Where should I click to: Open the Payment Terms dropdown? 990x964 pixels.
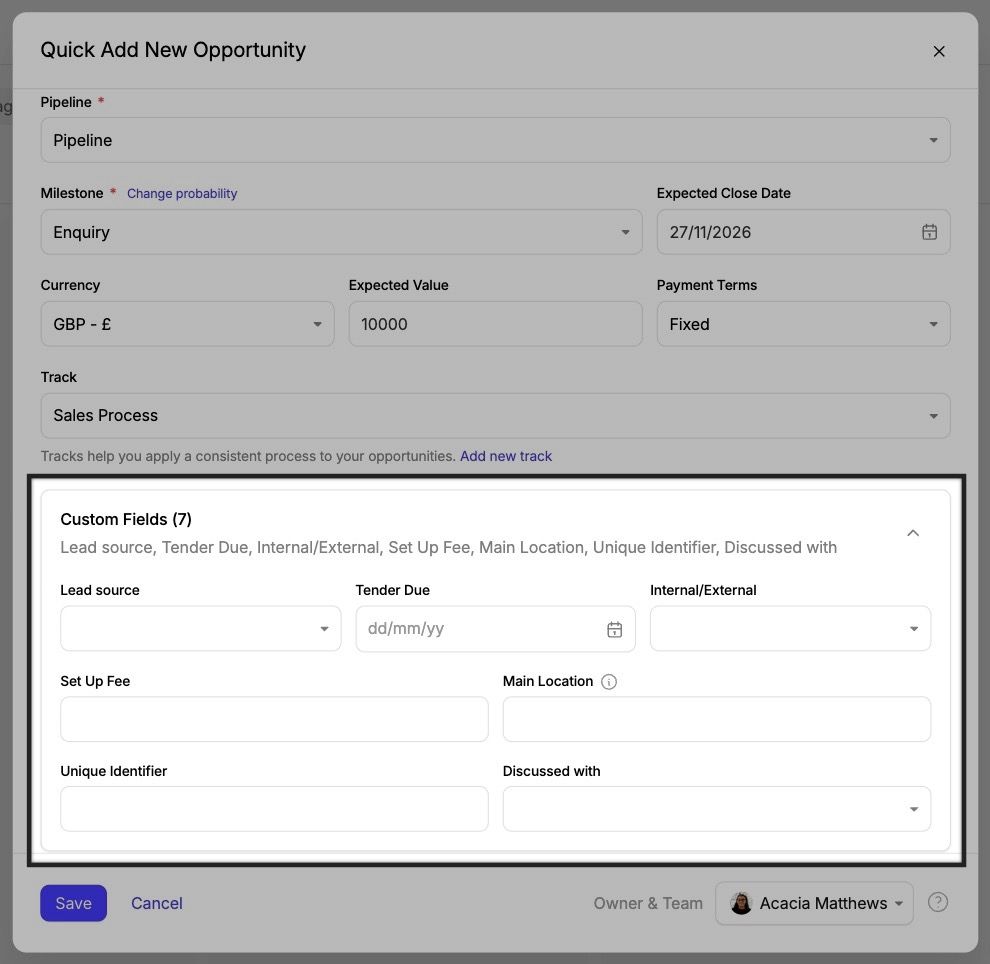[x=803, y=324]
